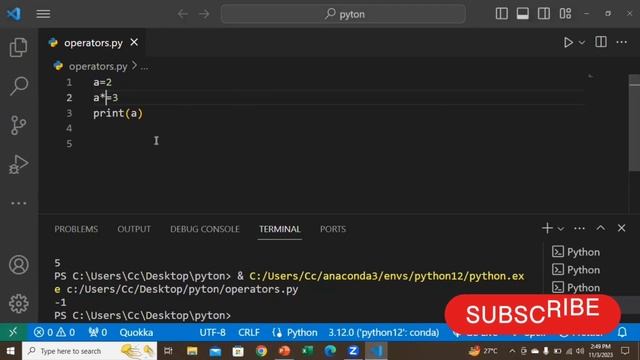Open terminal panel More Actions ellipsis
The height and width of the screenshot is (360, 640).
tap(579, 228)
